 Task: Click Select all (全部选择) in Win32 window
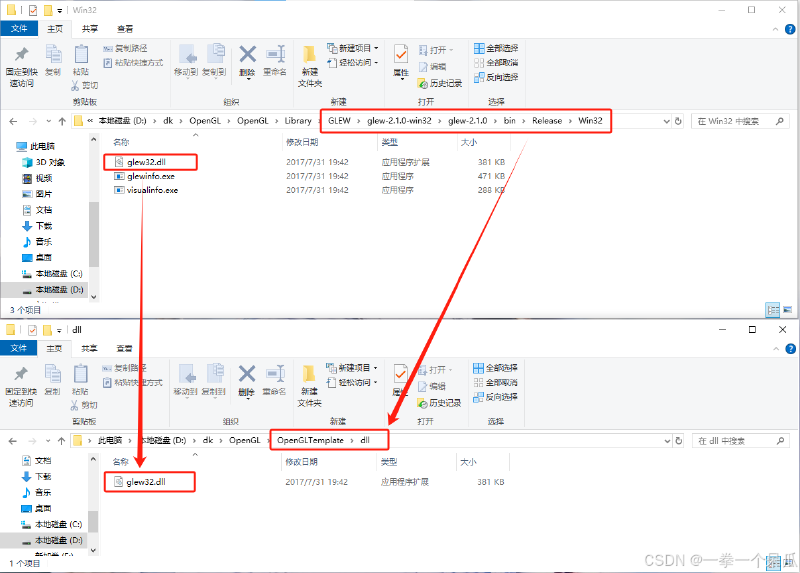tap(496, 48)
